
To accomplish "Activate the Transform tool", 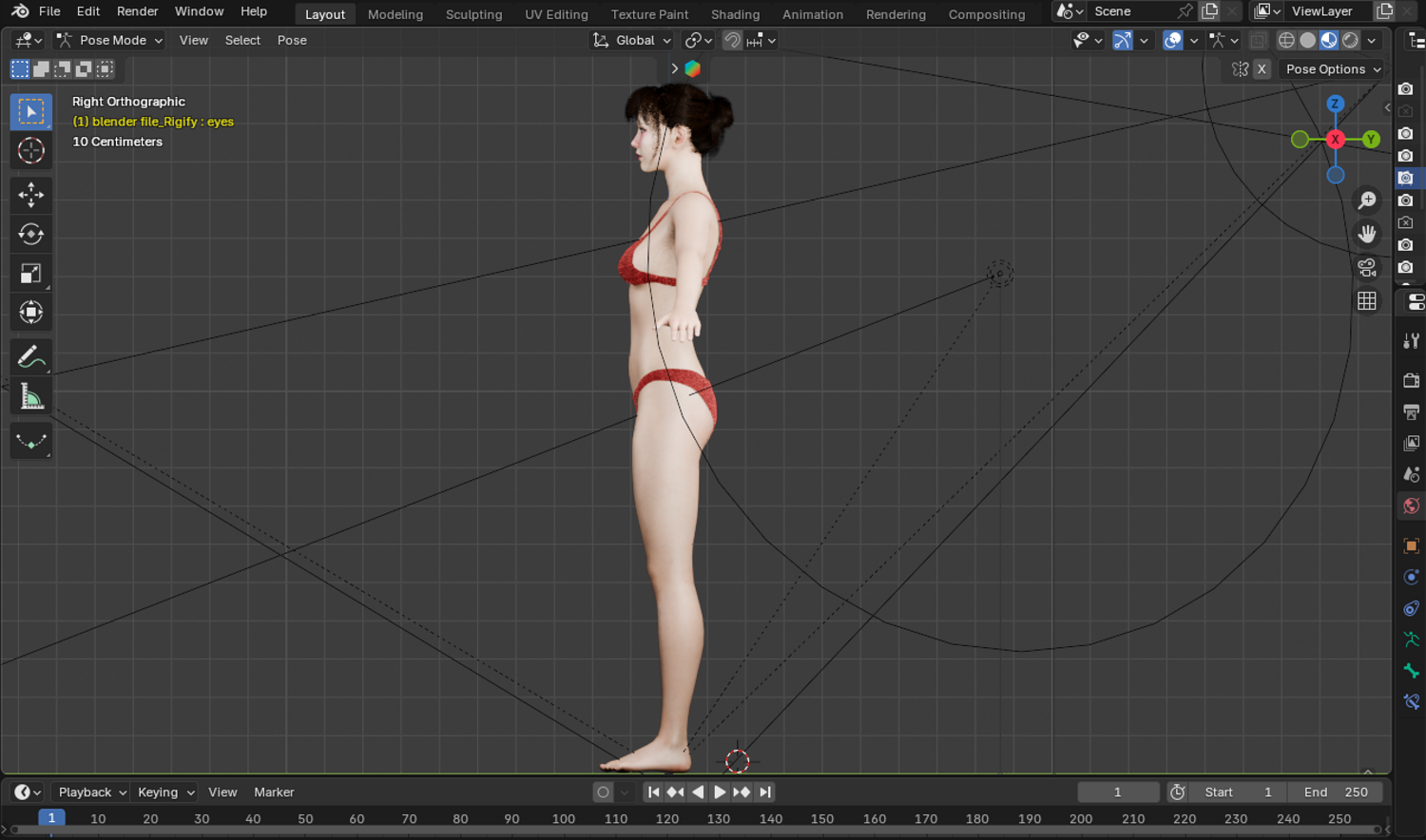I will click(x=31, y=312).
